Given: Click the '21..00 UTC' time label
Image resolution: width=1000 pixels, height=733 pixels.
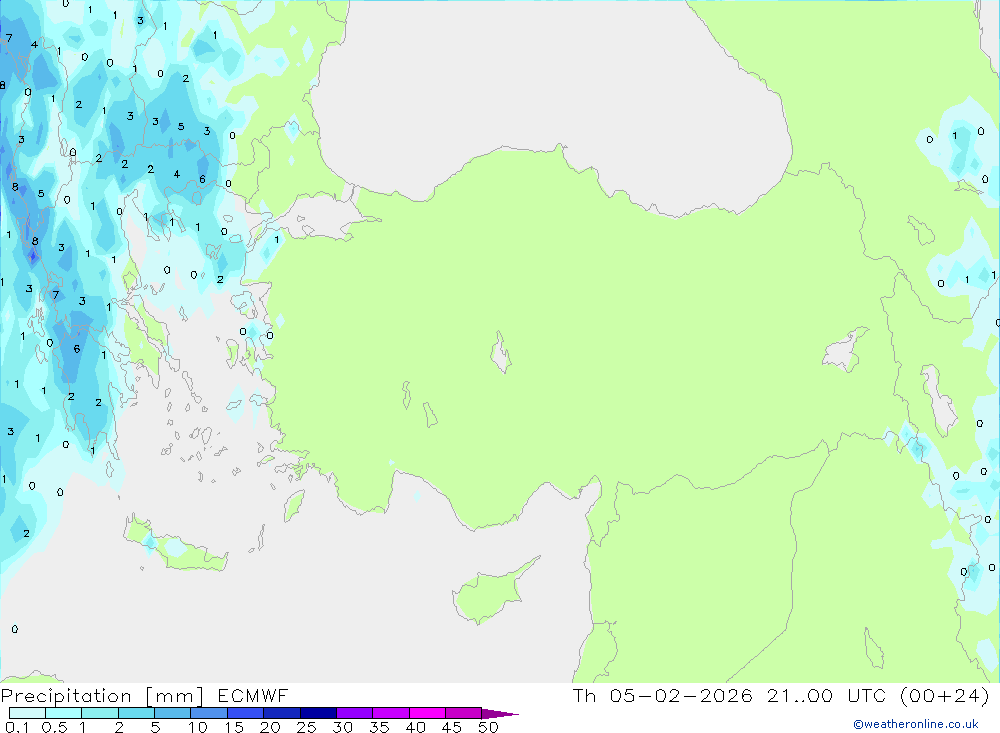Looking at the screenshot, I should tap(825, 695).
